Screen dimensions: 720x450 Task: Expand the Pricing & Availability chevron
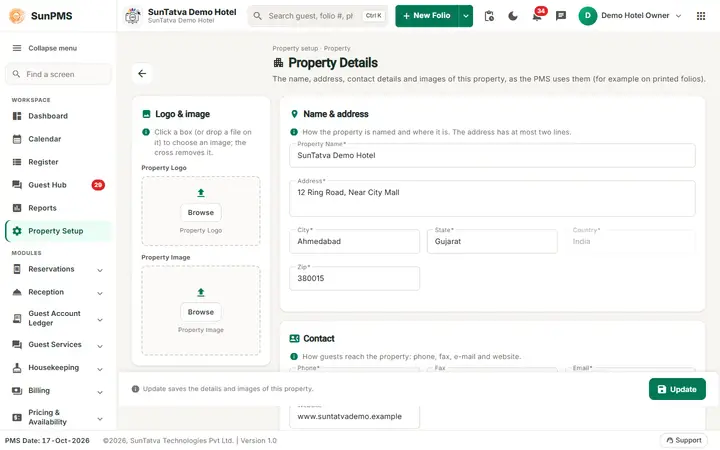100,418
